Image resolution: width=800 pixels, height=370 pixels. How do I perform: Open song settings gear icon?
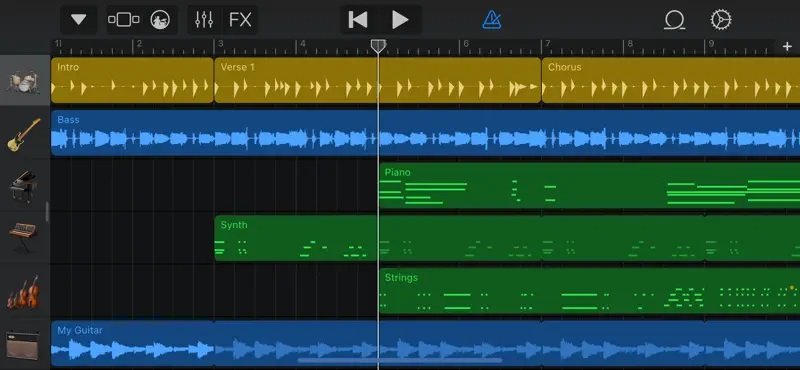click(721, 20)
